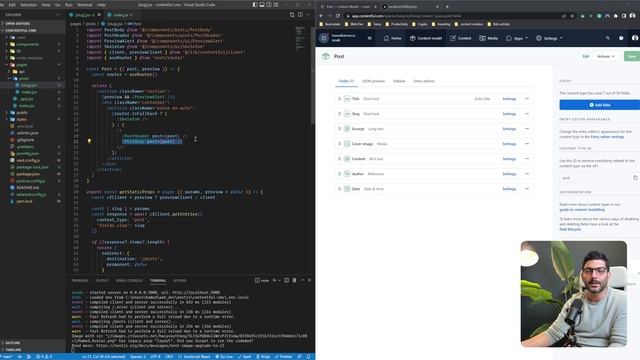This screenshot has width=640, height=360.
Task: Switch to the Debug Console tab
Action: [129, 280]
